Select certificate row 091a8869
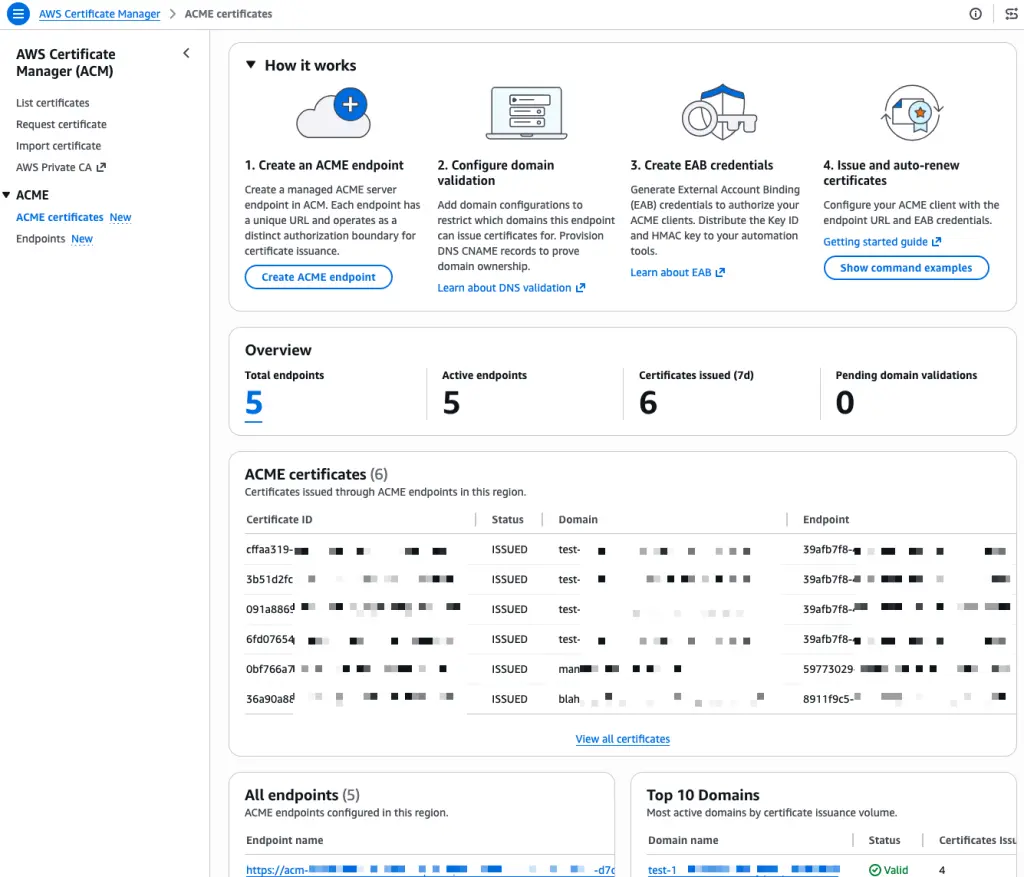The height and width of the screenshot is (877, 1024). coord(630,609)
